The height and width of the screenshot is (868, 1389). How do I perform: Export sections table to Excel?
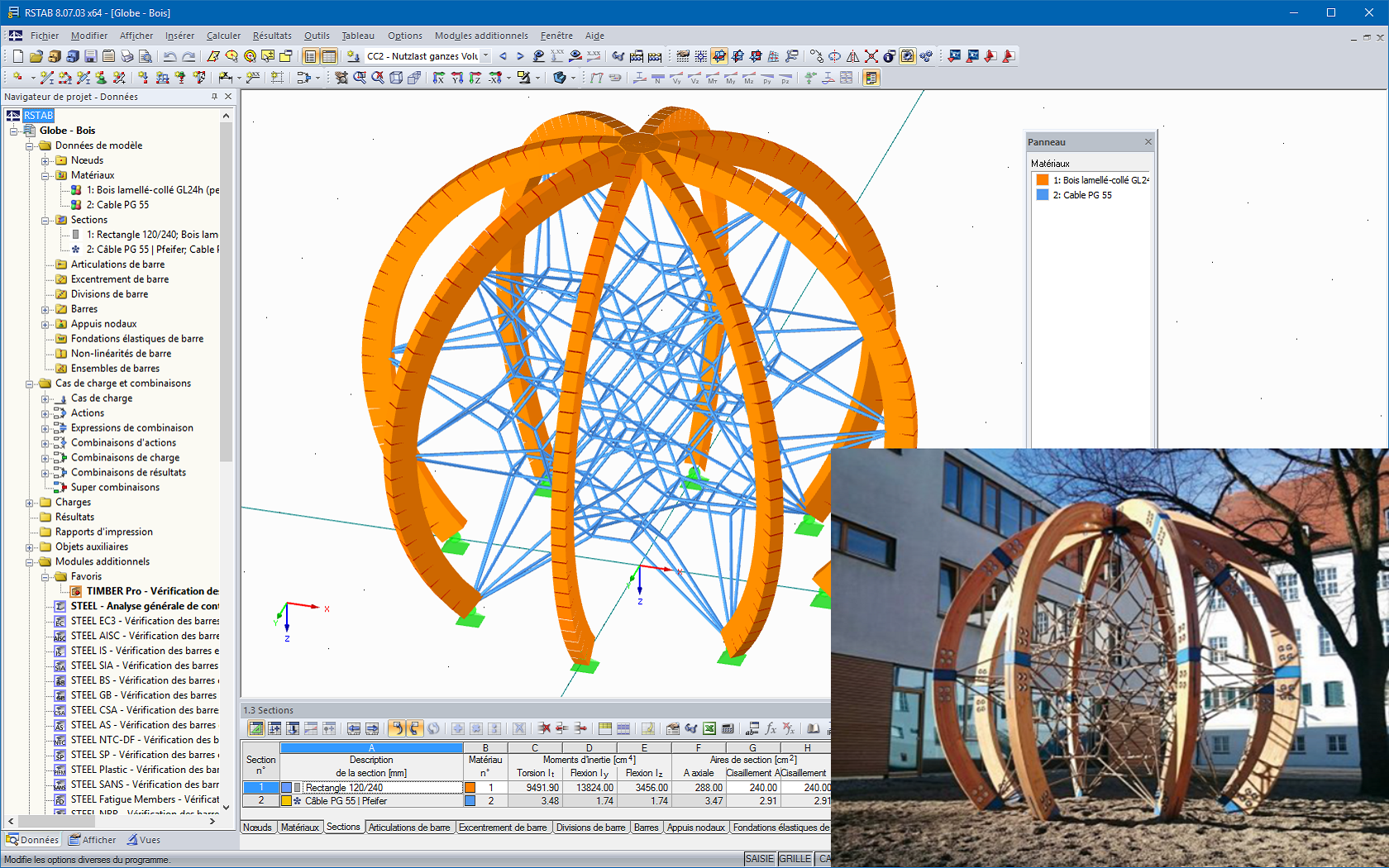(x=709, y=728)
